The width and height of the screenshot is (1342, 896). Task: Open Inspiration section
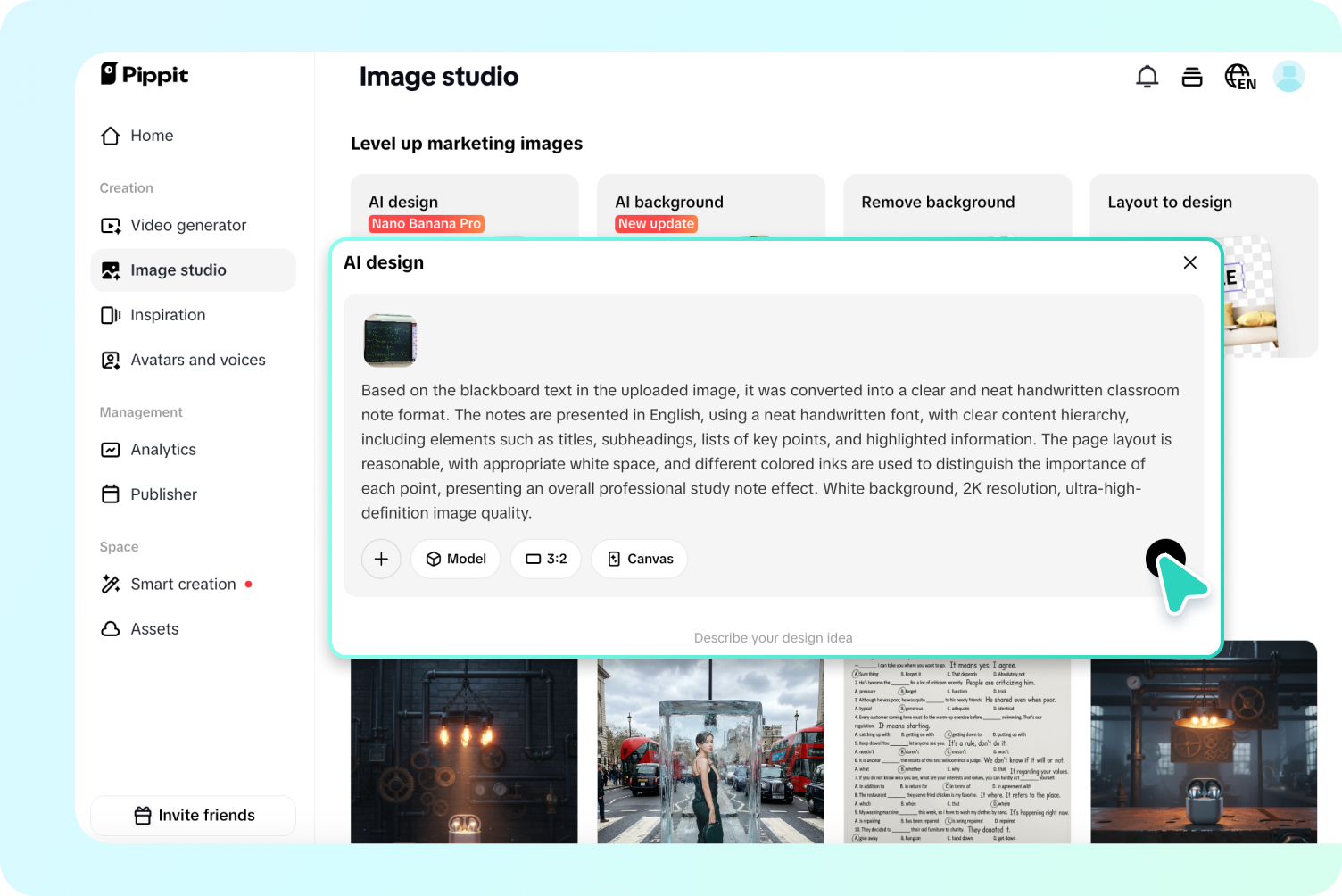click(167, 315)
